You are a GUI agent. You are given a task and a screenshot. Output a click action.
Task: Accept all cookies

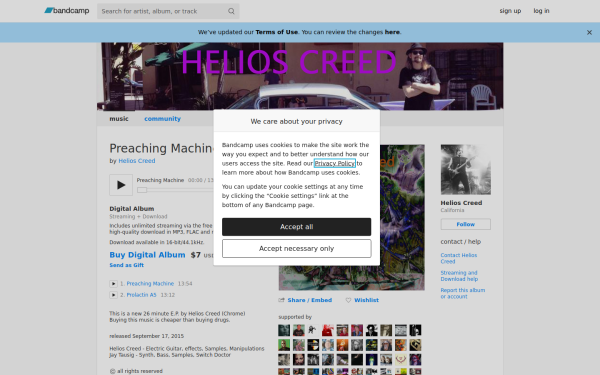pyautogui.click(x=297, y=227)
